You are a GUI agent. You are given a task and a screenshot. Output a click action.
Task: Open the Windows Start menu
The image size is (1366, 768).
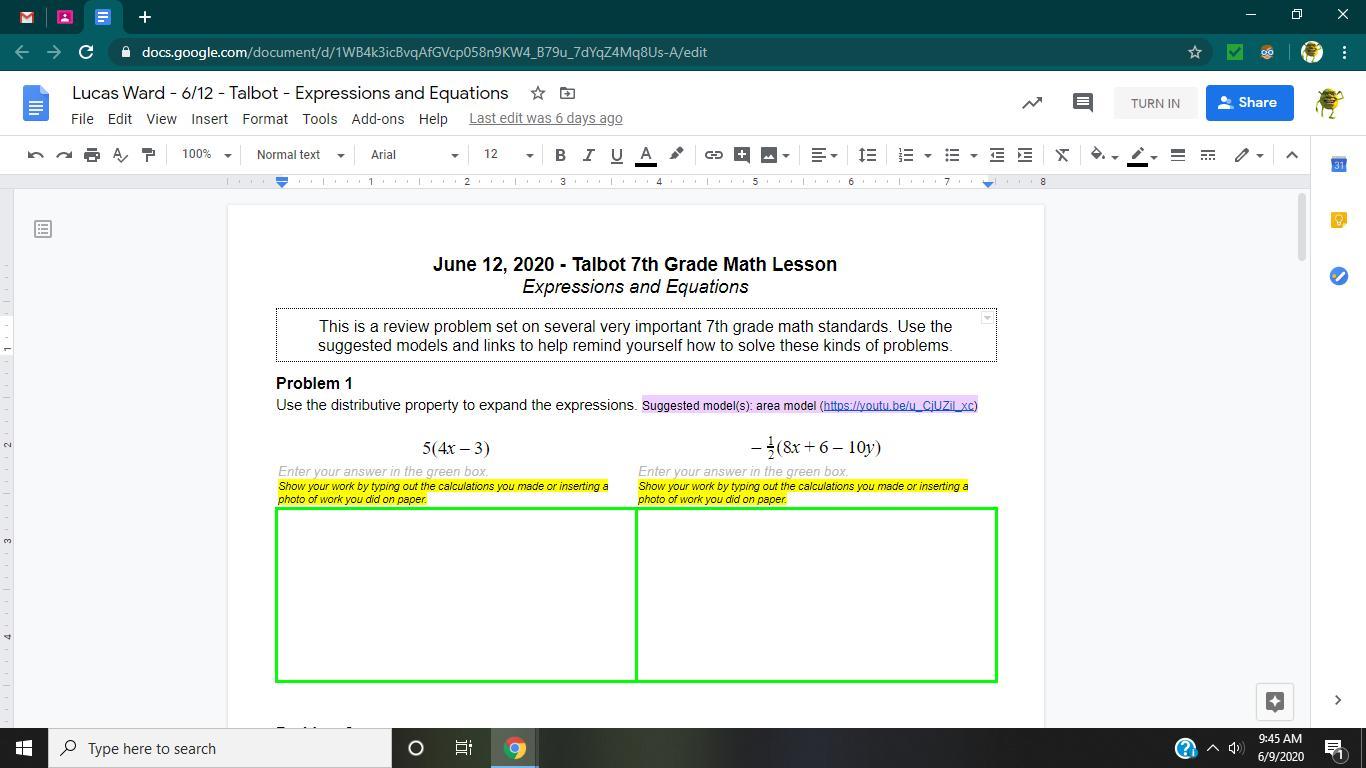tap(24, 748)
